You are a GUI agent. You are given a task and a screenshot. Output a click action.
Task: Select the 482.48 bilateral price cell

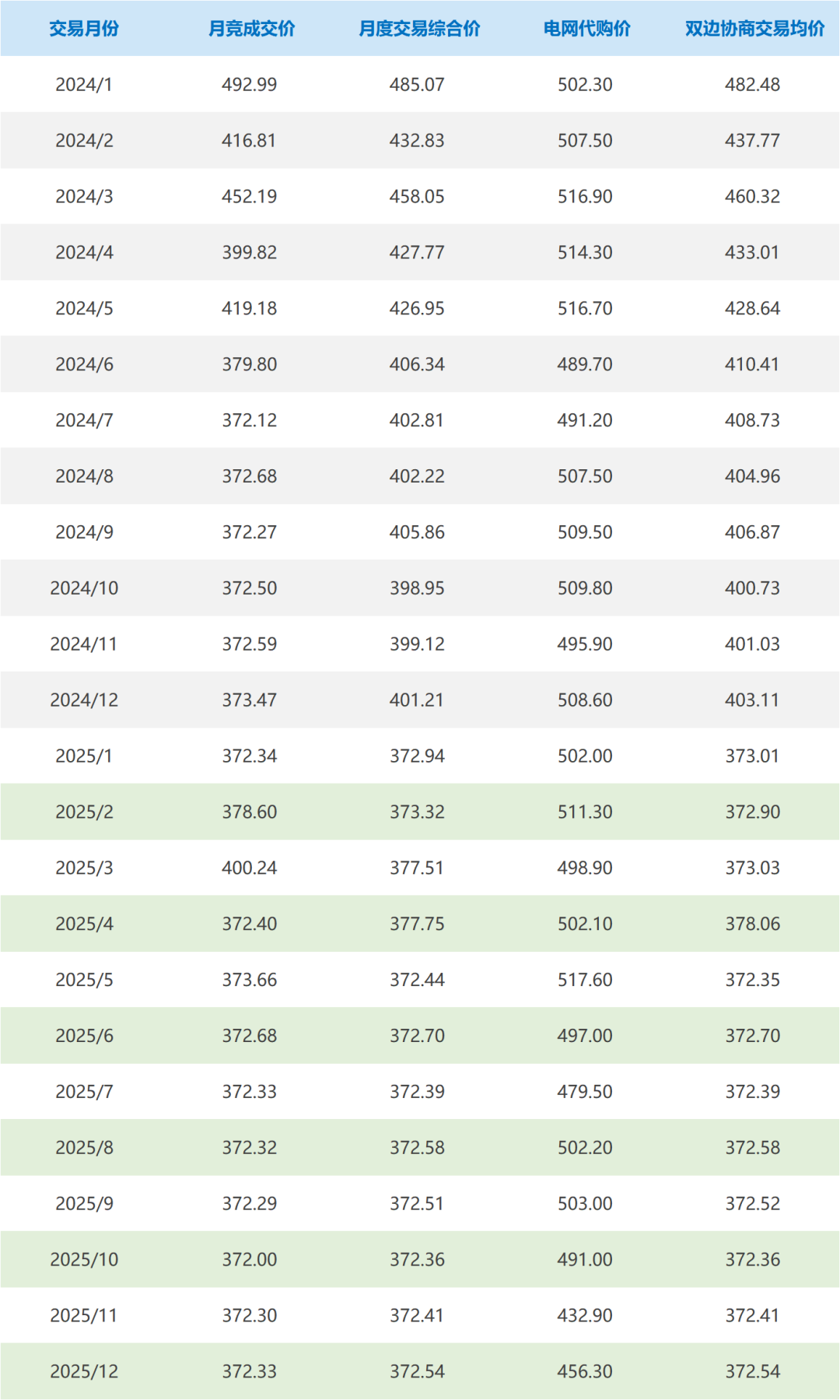click(x=752, y=85)
